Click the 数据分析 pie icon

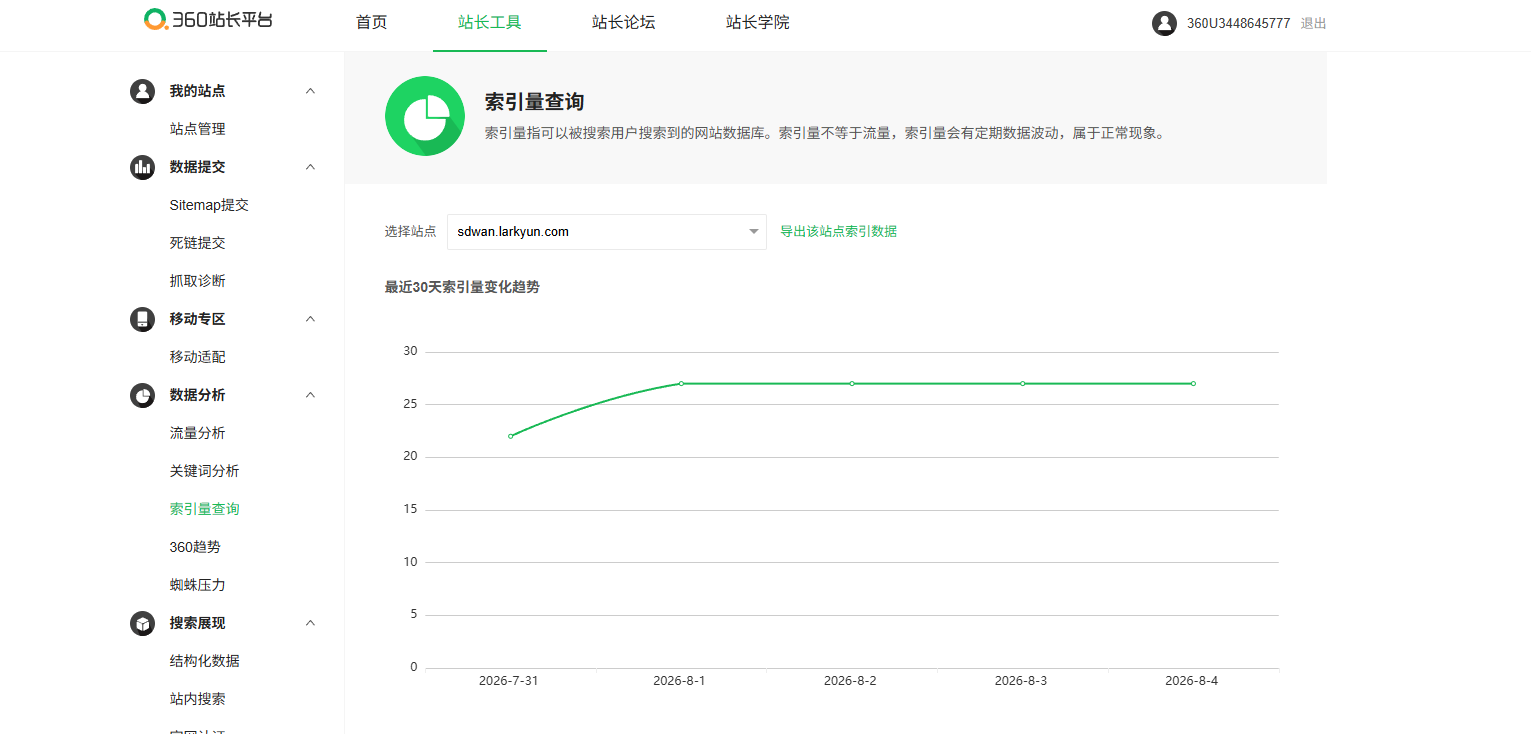142,395
